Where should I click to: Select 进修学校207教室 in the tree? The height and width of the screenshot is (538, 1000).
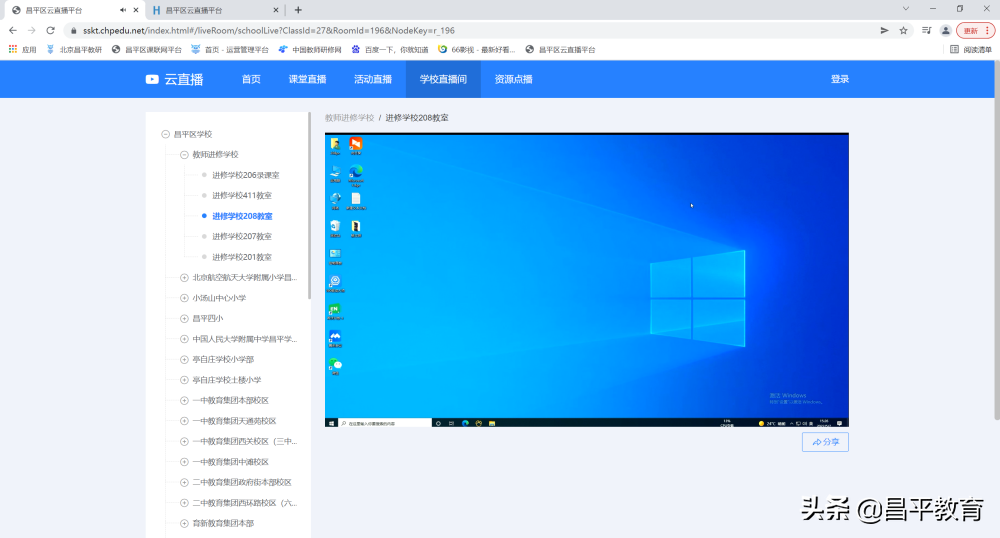tap(242, 236)
